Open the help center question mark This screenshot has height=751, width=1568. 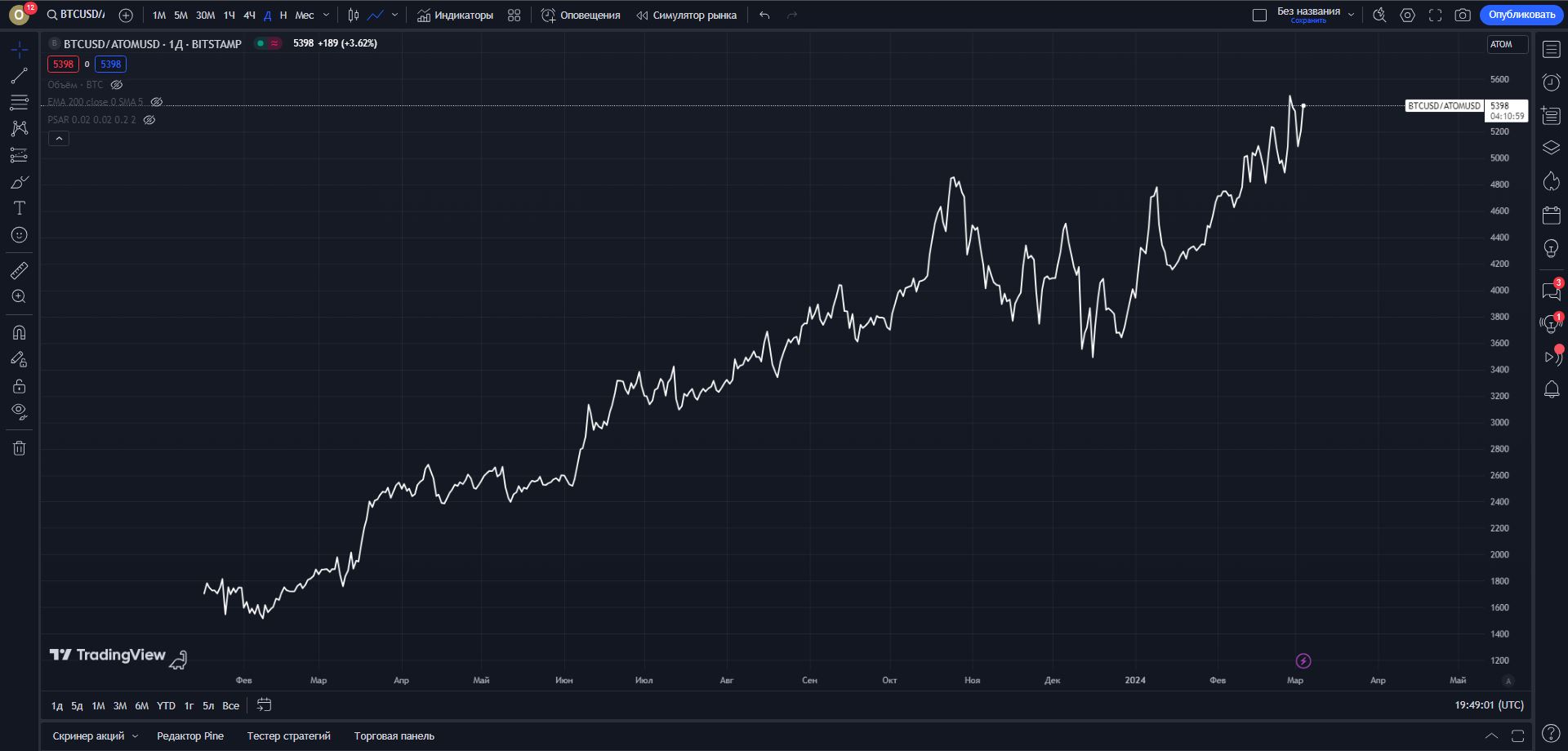1551,733
